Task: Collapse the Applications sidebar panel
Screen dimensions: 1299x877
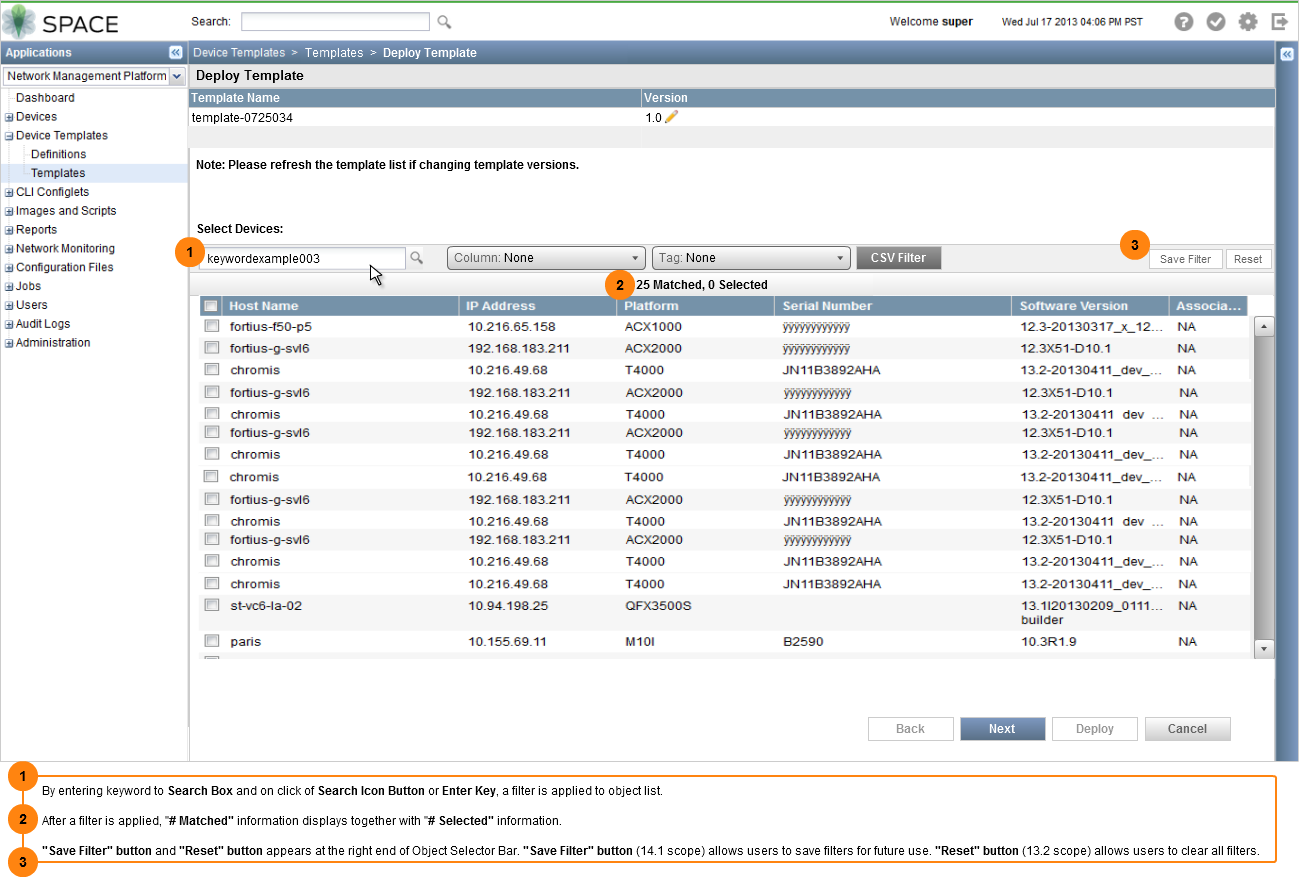Action: click(175, 52)
